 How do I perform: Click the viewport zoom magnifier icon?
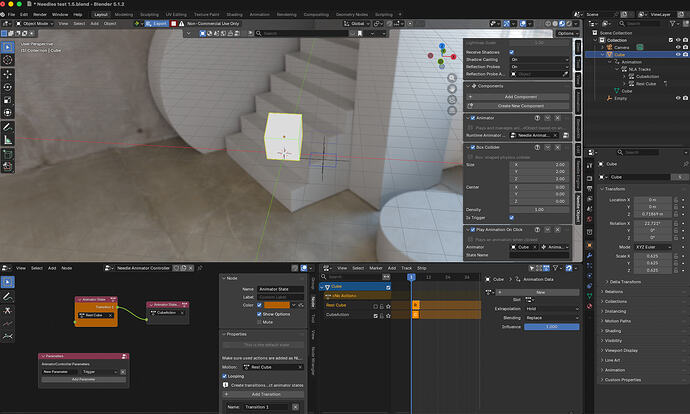(452, 78)
